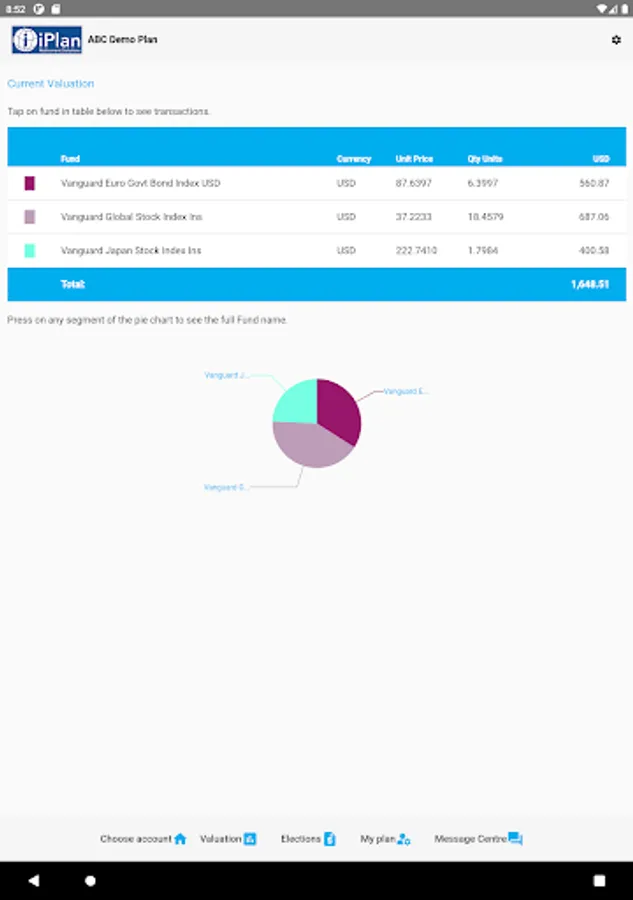Click the ABC Demo Plan title
This screenshot has height=900, width=633.
tap(122, 40)
